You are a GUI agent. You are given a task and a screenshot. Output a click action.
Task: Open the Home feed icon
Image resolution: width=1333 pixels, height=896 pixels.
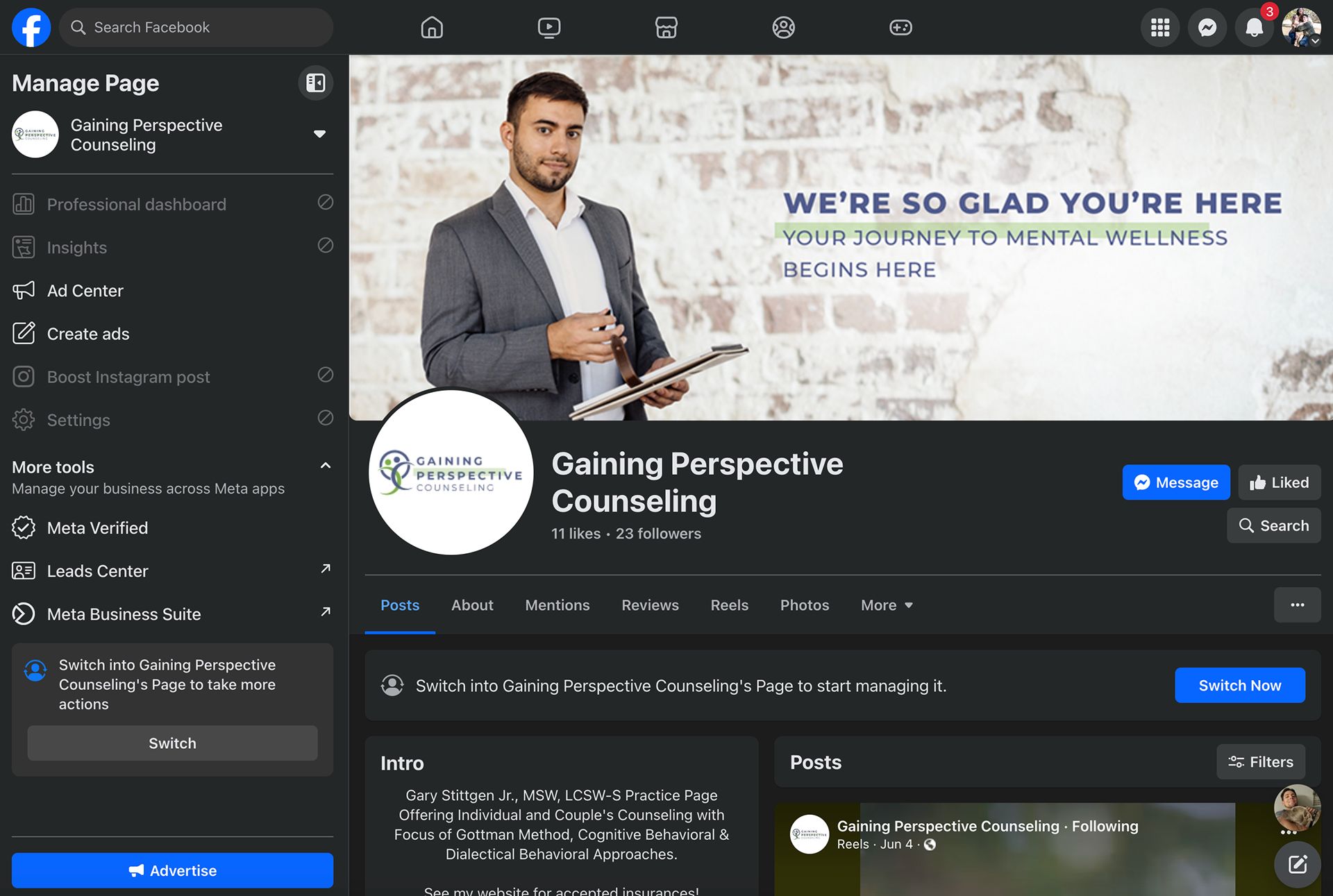click(432, 28)
